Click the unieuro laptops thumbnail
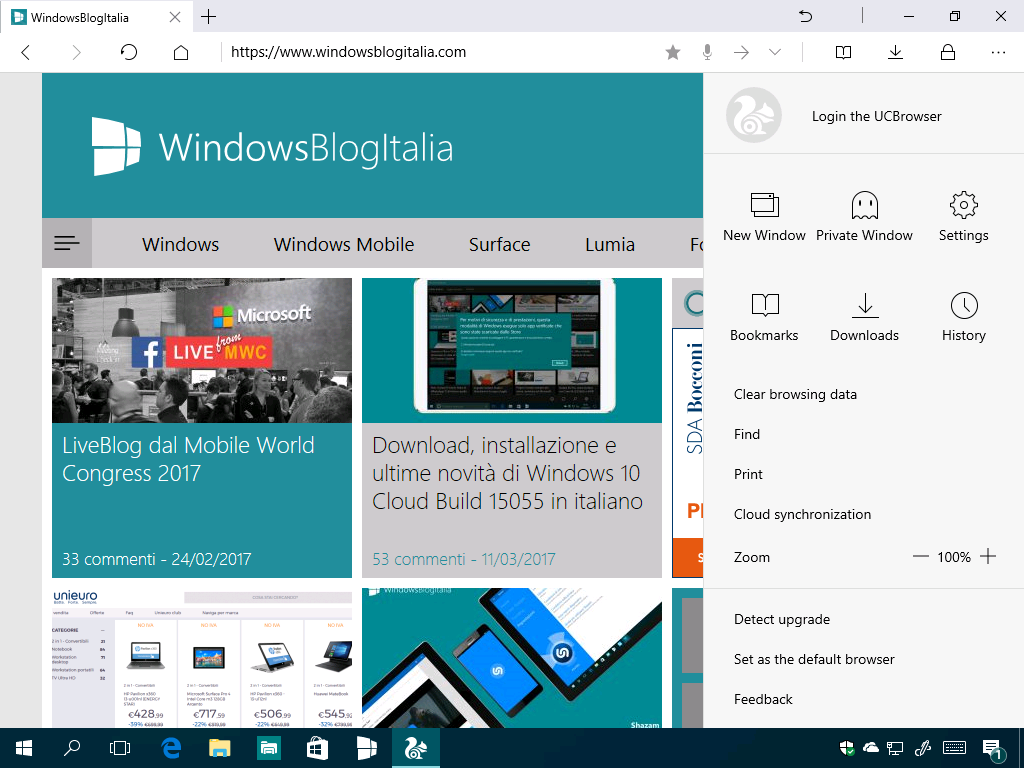Screen dimensions: 1024x768 202,658
